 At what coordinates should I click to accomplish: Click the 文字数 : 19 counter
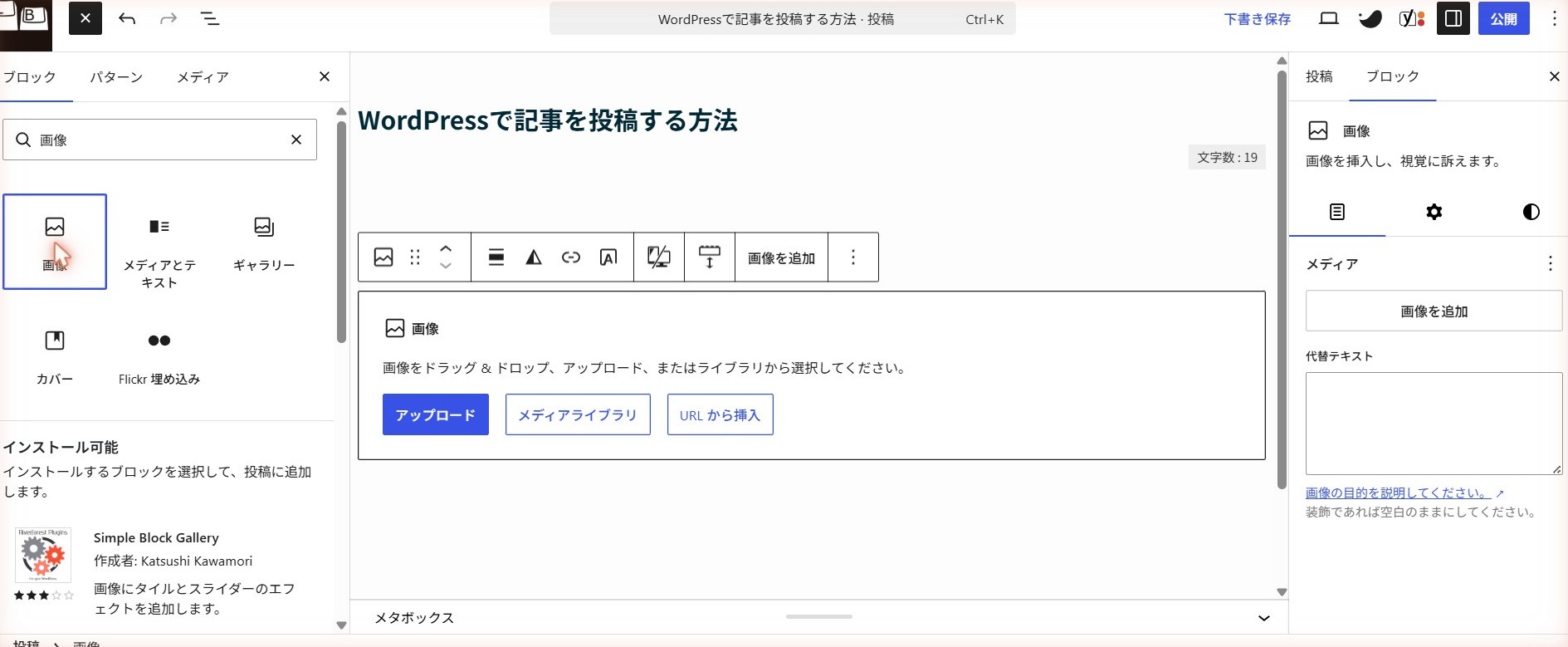pyautogui.click(x=1227, y=157)
